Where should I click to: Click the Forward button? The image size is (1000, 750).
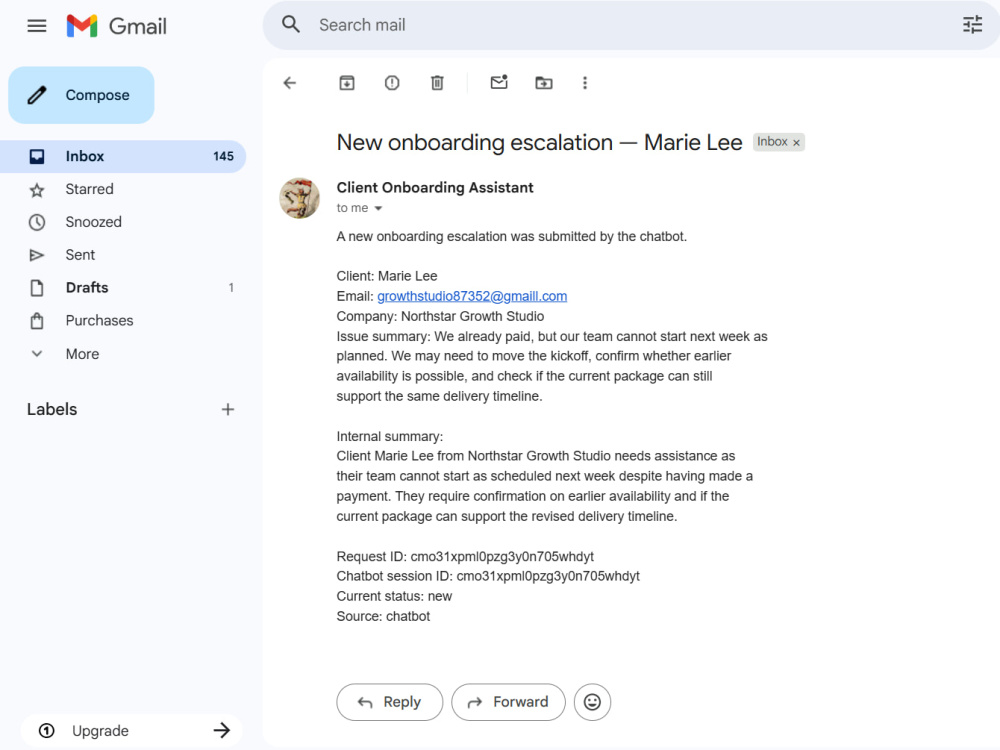click(x=508, y=702)
